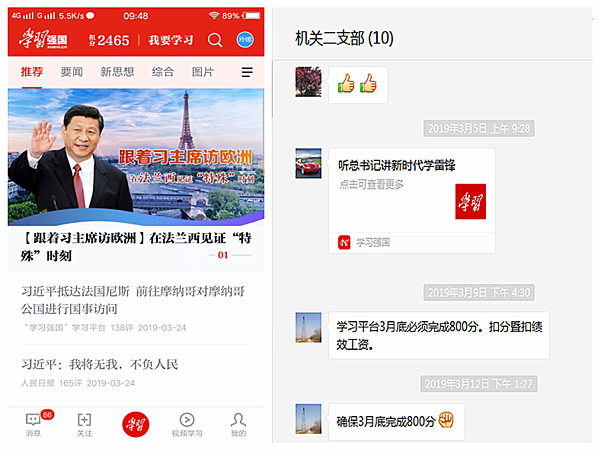This screenshot has width=600, height=450.
Task: Click message 学习平台3月底必须完成800分
Action: coord(439,336)
